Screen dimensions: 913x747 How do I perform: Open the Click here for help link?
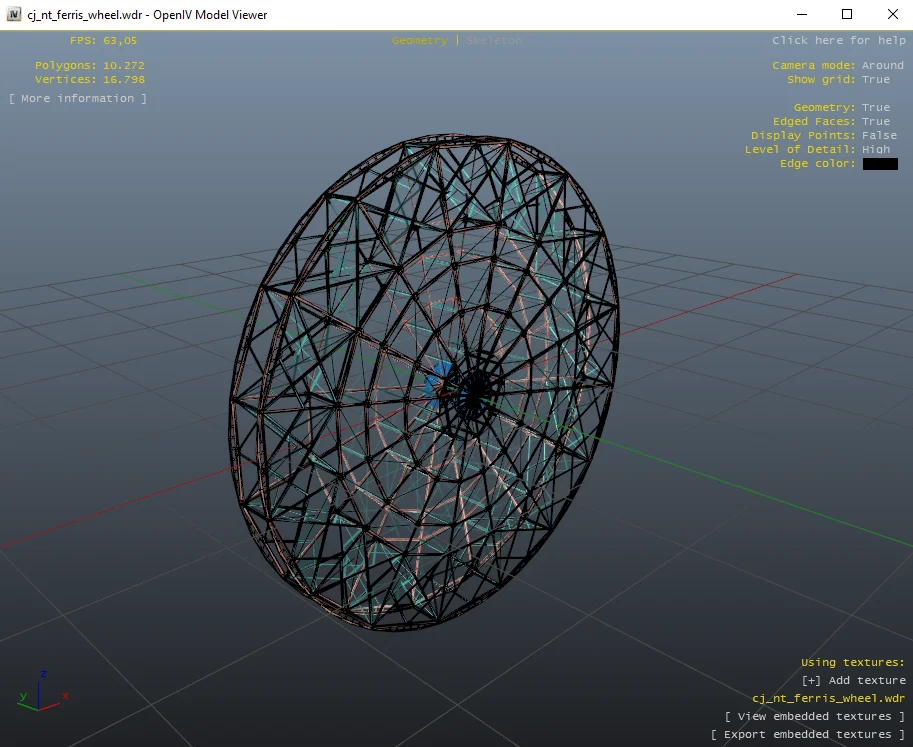pos(838,40)
